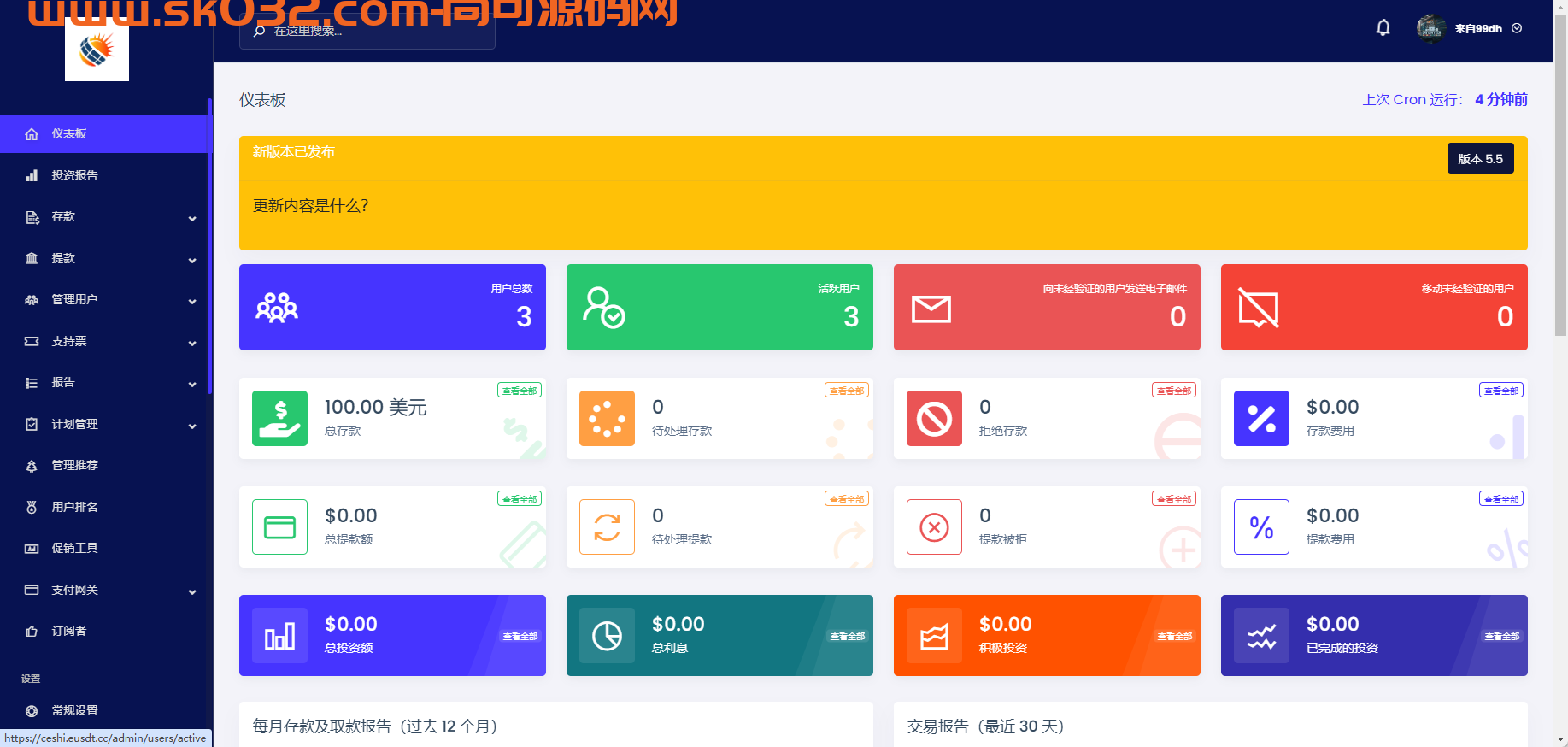Click the ban icon on 拒绝存款 card

(x=935, y=419)
